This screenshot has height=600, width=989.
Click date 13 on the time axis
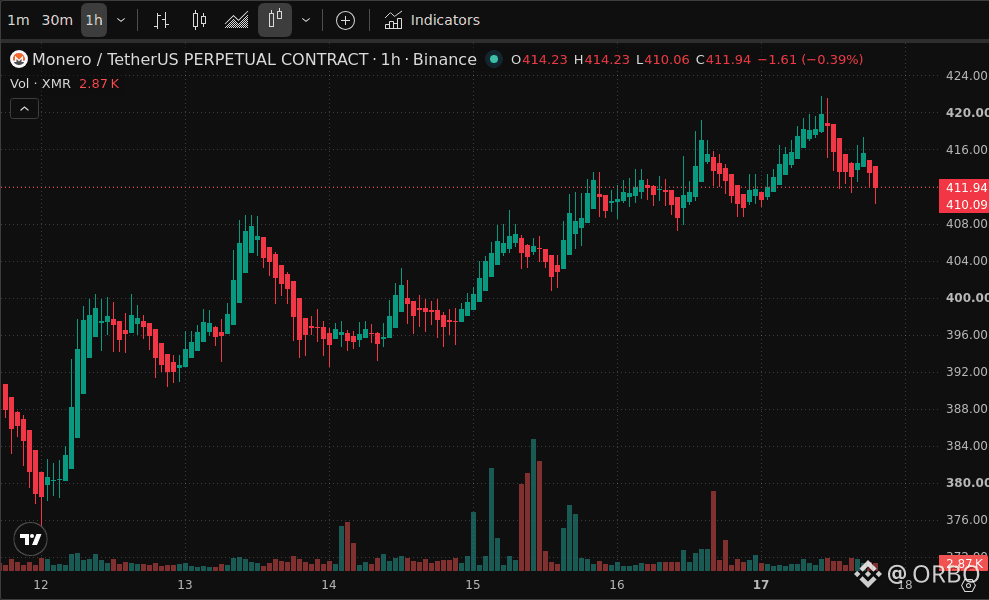click(185, 585)
